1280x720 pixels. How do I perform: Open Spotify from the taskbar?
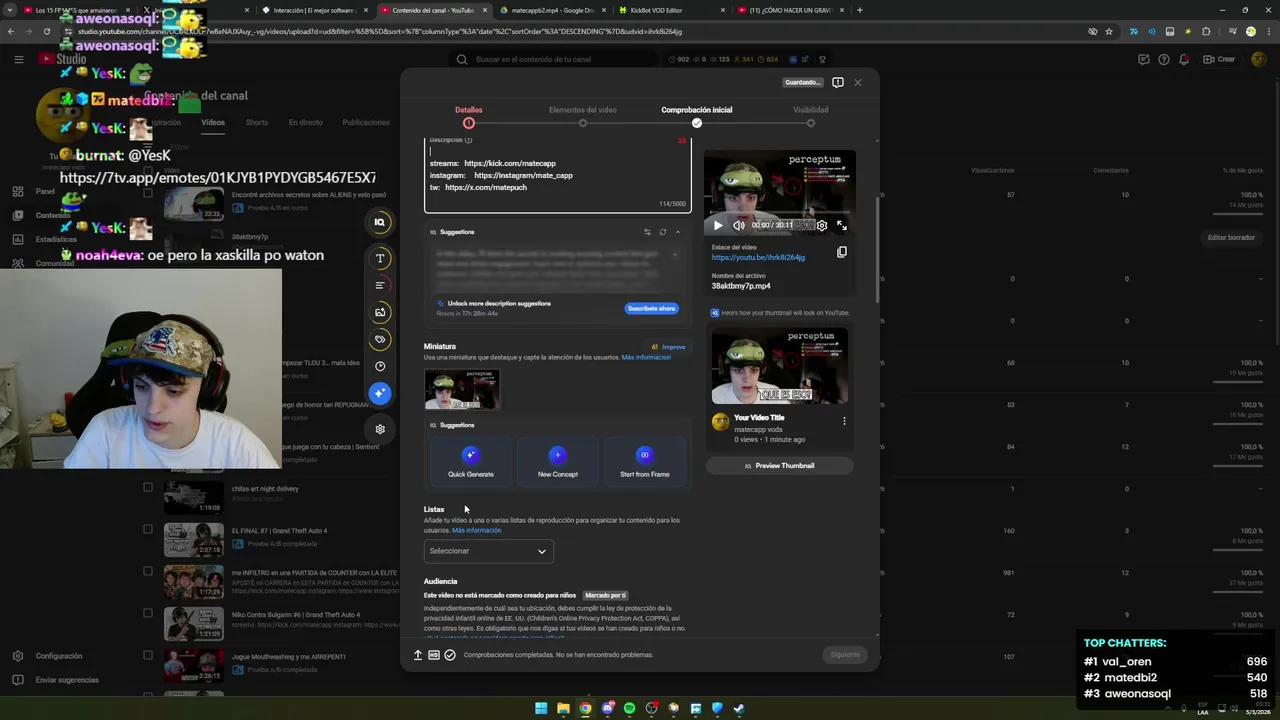[629, 708]
